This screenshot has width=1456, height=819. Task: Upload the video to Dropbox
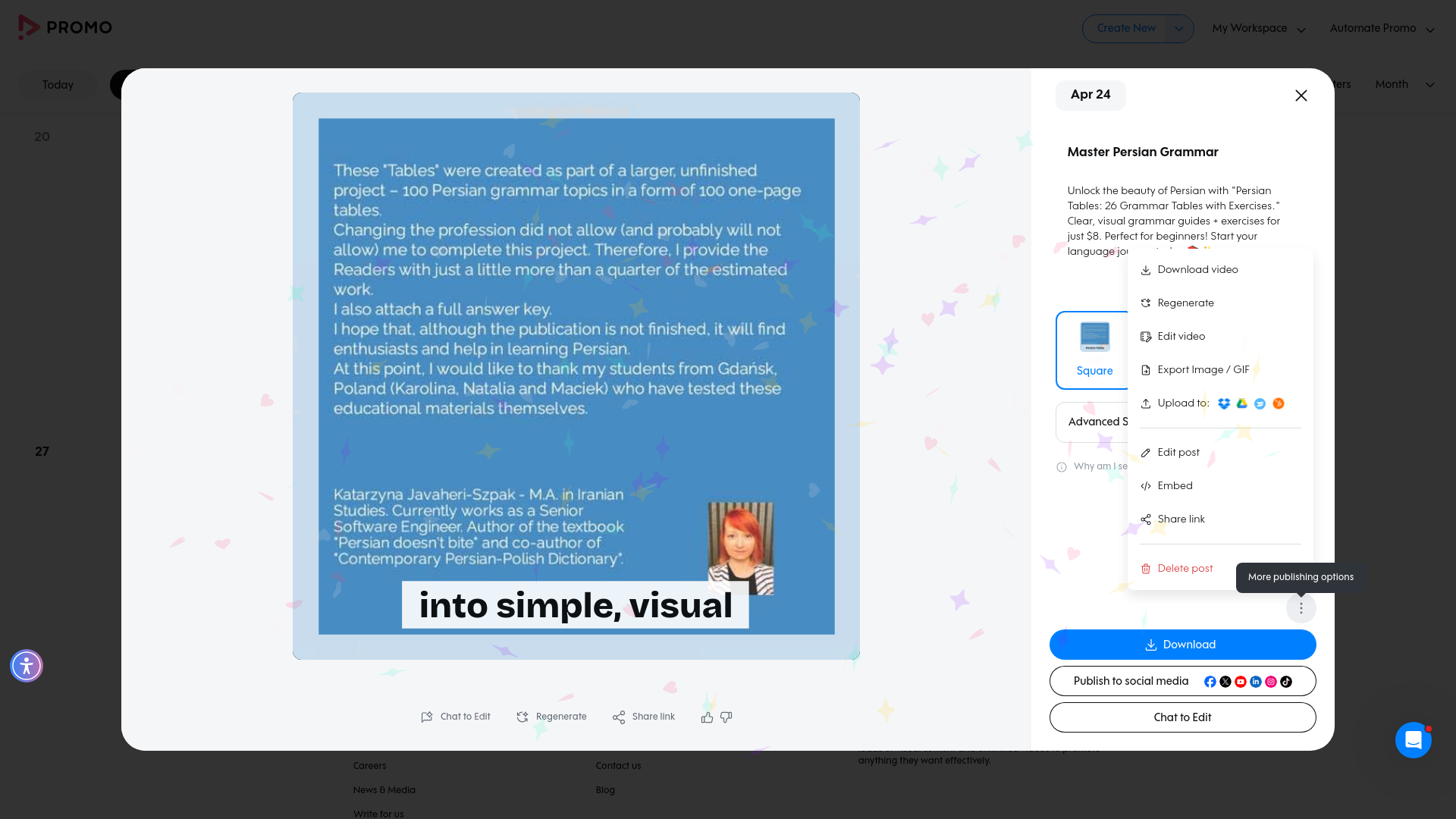click(1223, 404)
